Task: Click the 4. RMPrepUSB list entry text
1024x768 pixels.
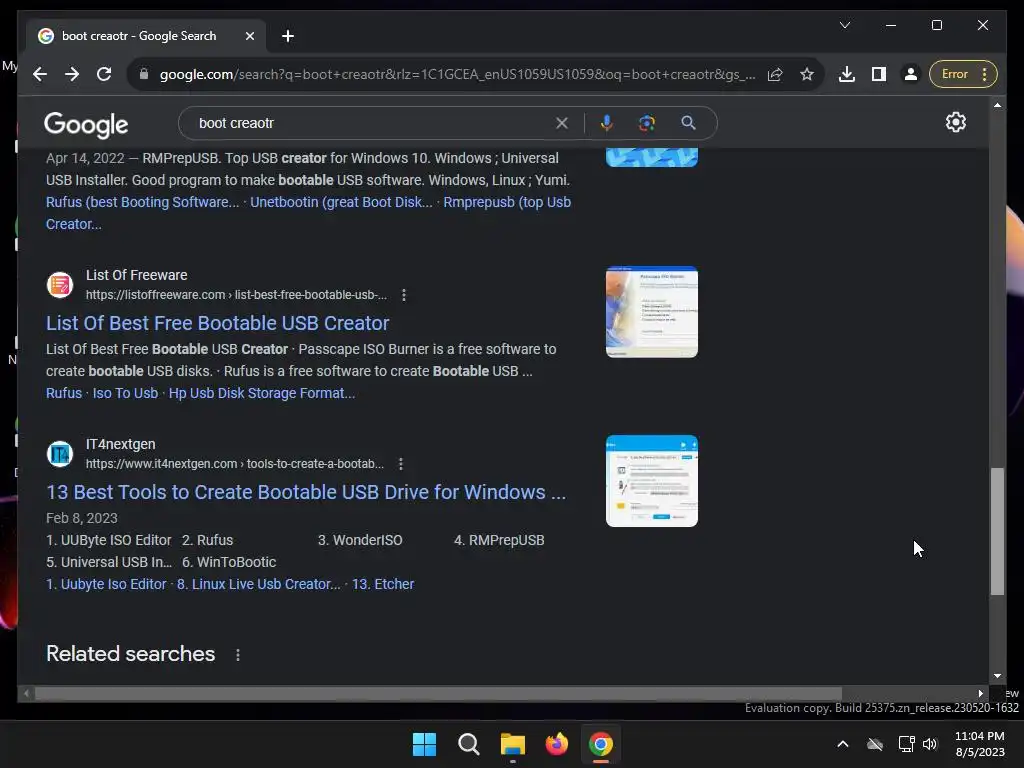Action: tap(499, 540)
